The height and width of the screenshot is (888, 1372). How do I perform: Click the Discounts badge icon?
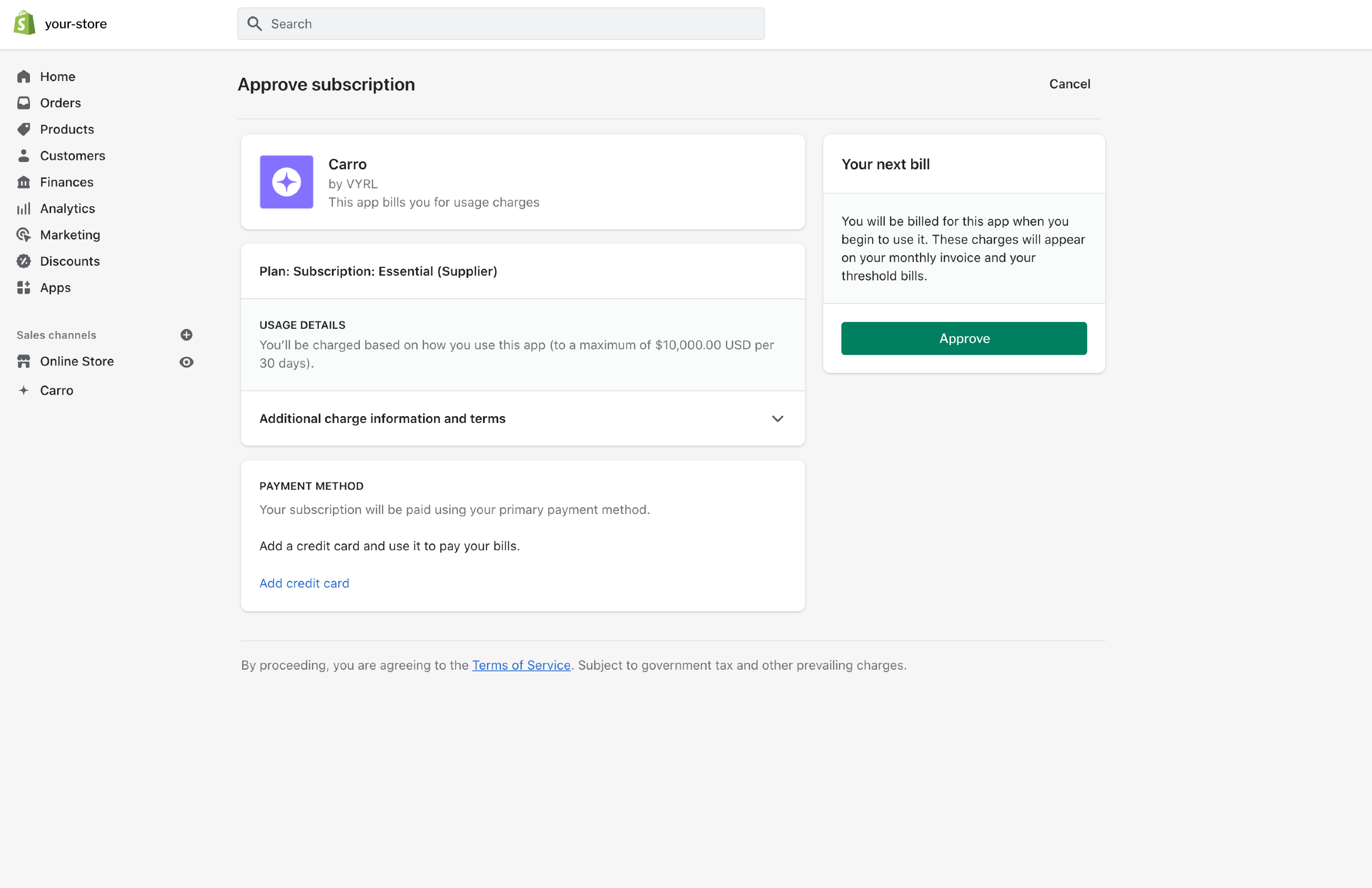(24, 261)
